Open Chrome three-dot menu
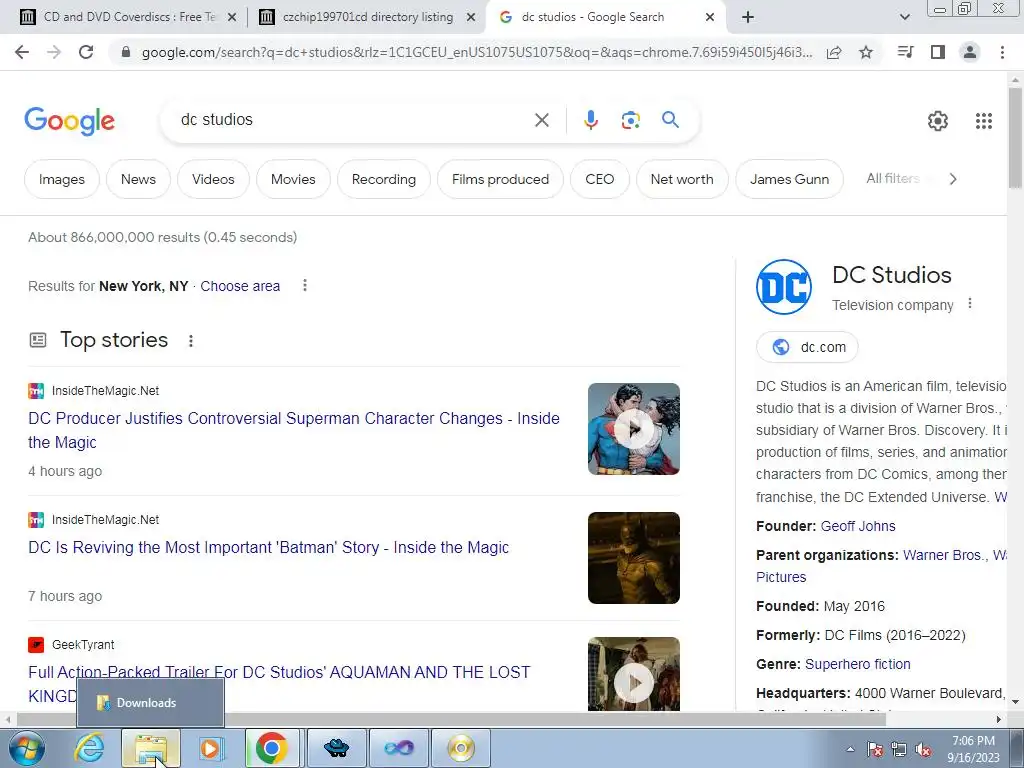This screenshot has height=768, width=1024. [1002, 52]
